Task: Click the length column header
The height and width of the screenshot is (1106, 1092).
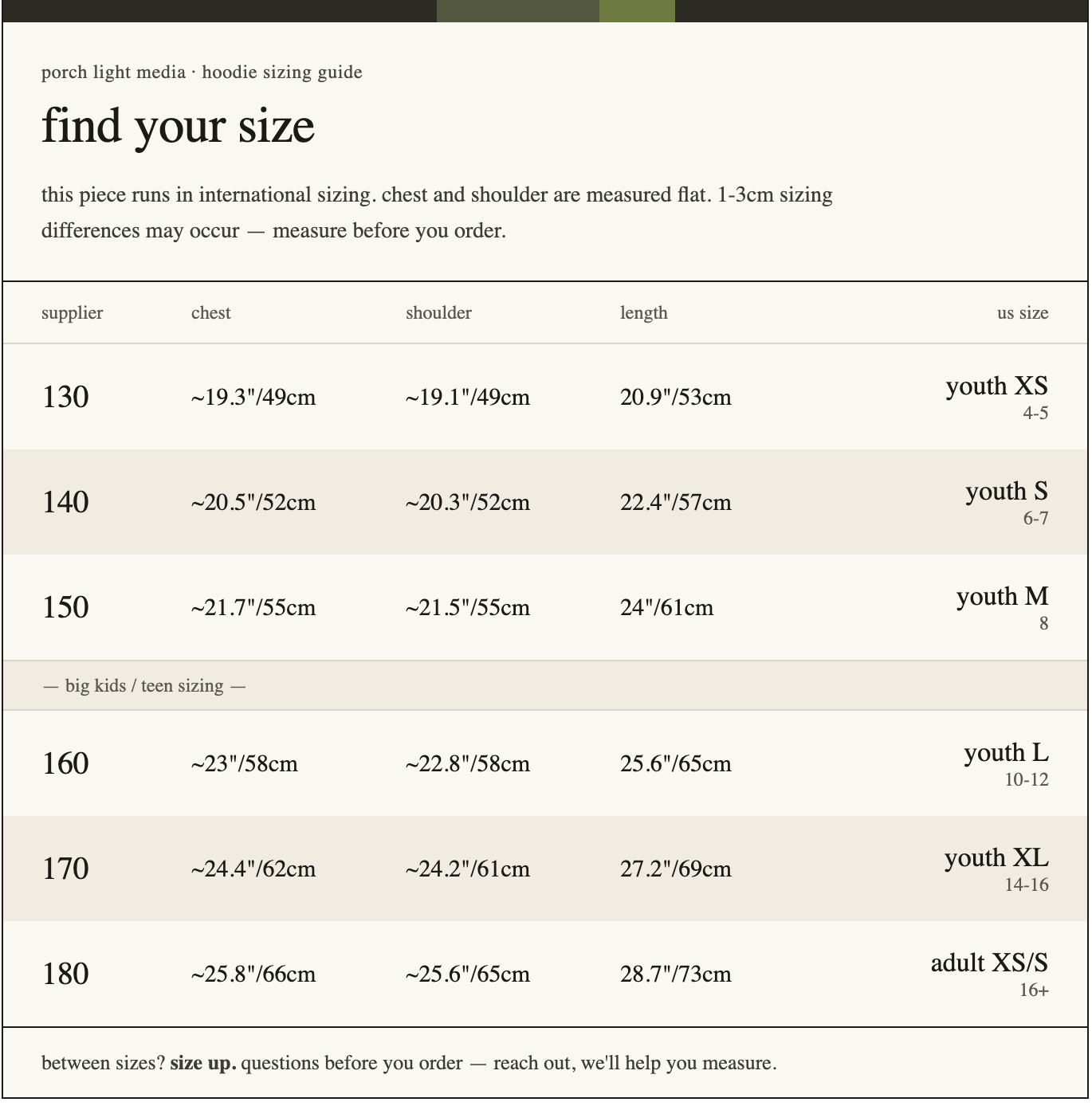Action: tap(643, 313)
